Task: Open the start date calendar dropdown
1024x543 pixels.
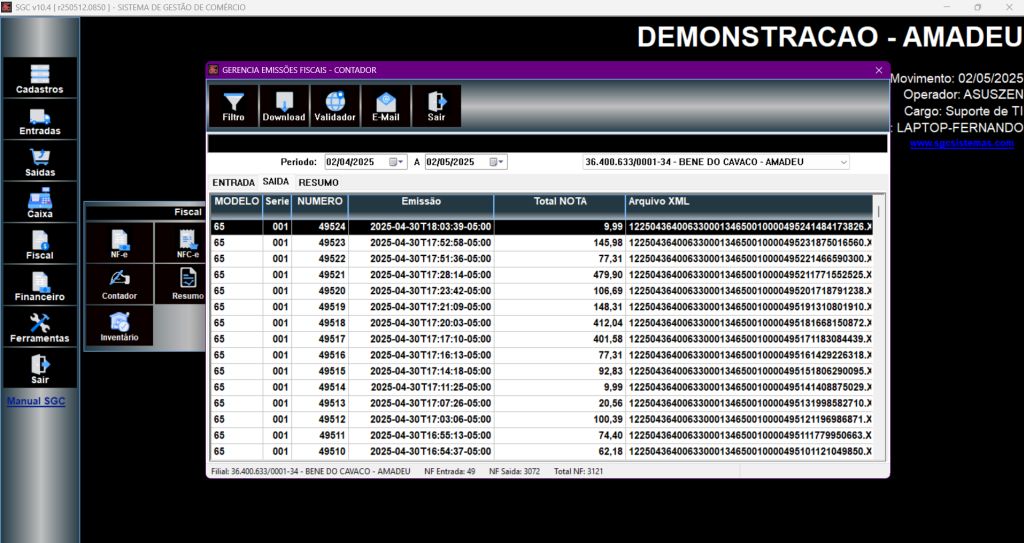Action: point(397,162)
